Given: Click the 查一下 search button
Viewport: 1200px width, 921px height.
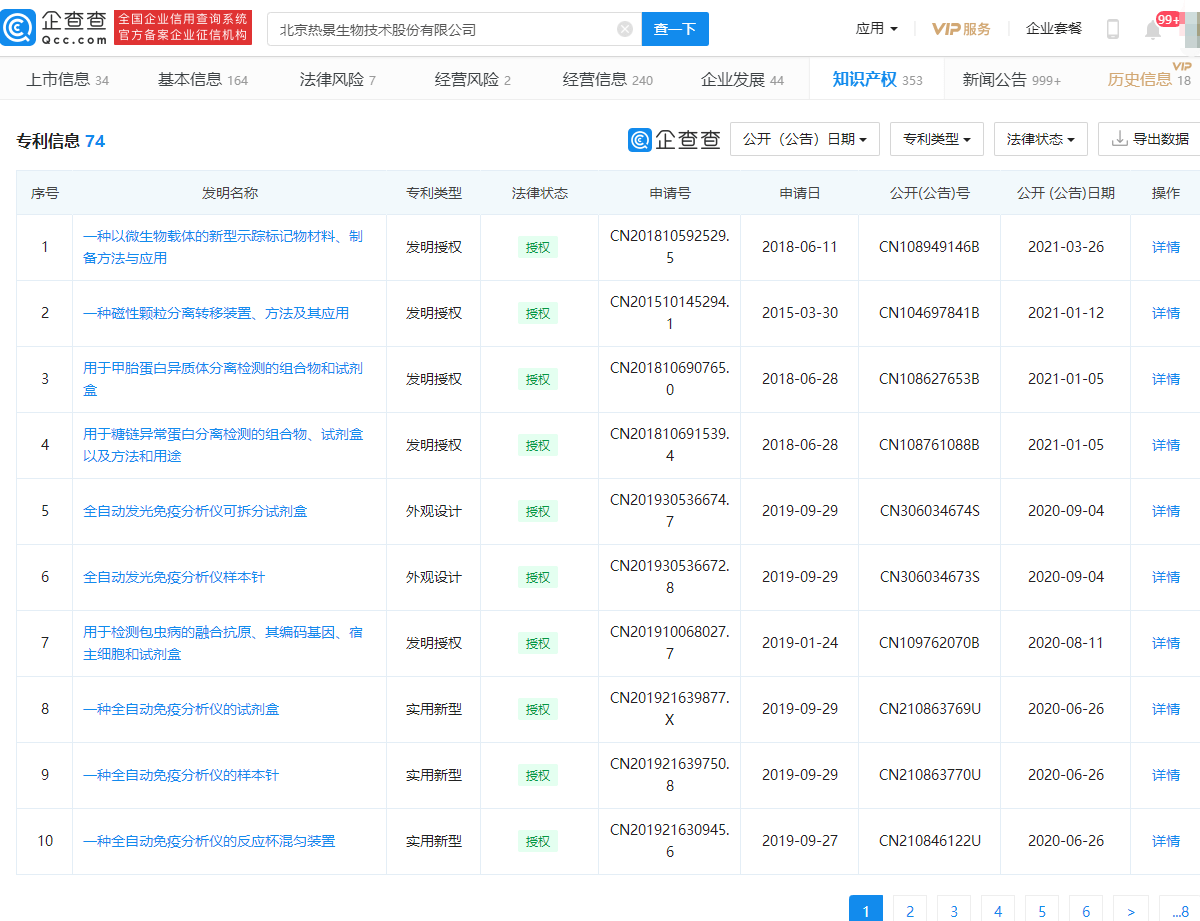Looking at the screenshot, I should [x=675, y=29].
